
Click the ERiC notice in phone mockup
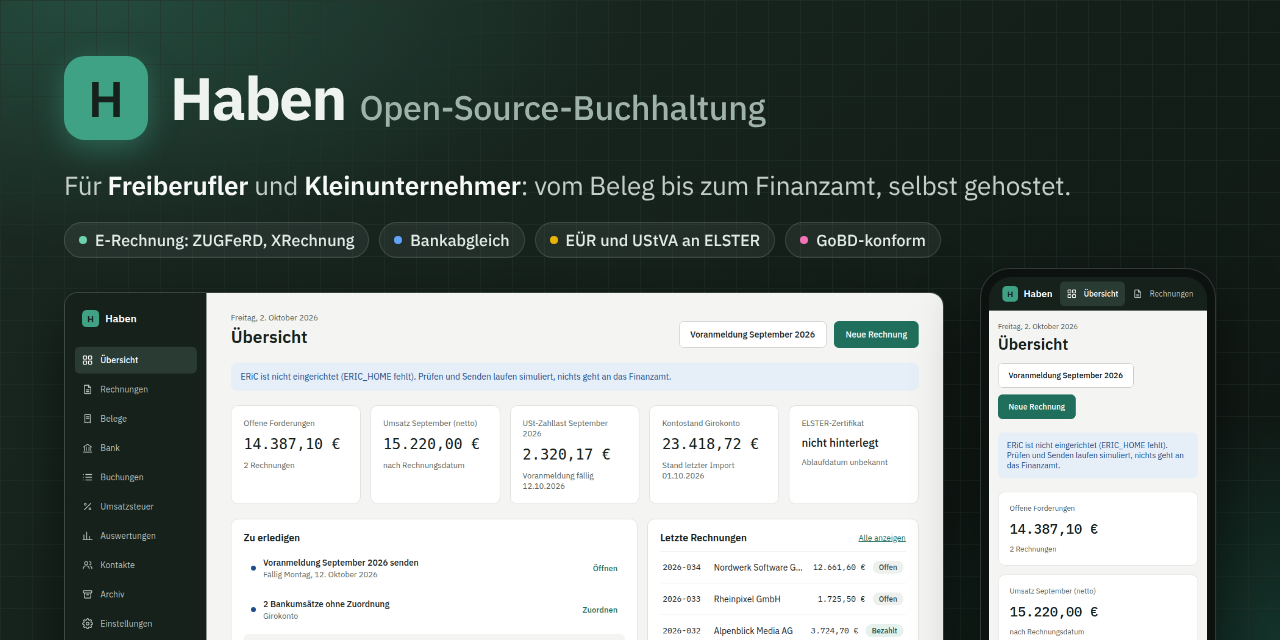point(1097,455)
